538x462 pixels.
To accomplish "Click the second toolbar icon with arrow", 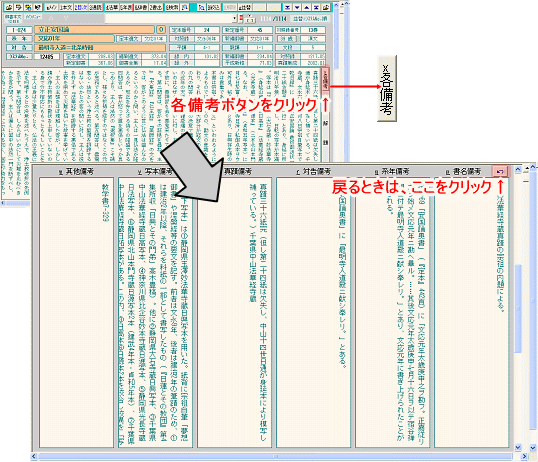I will tap(19, 7).
